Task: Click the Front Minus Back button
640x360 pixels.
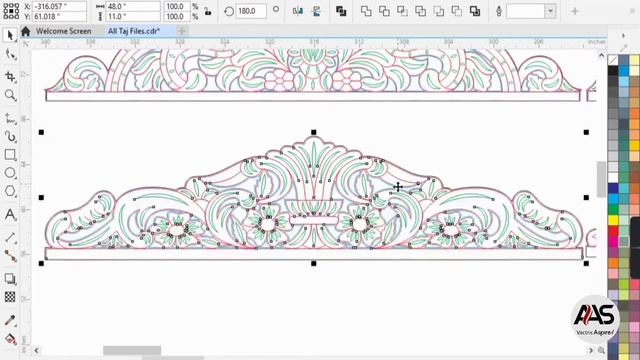Action: click(439, 11)
